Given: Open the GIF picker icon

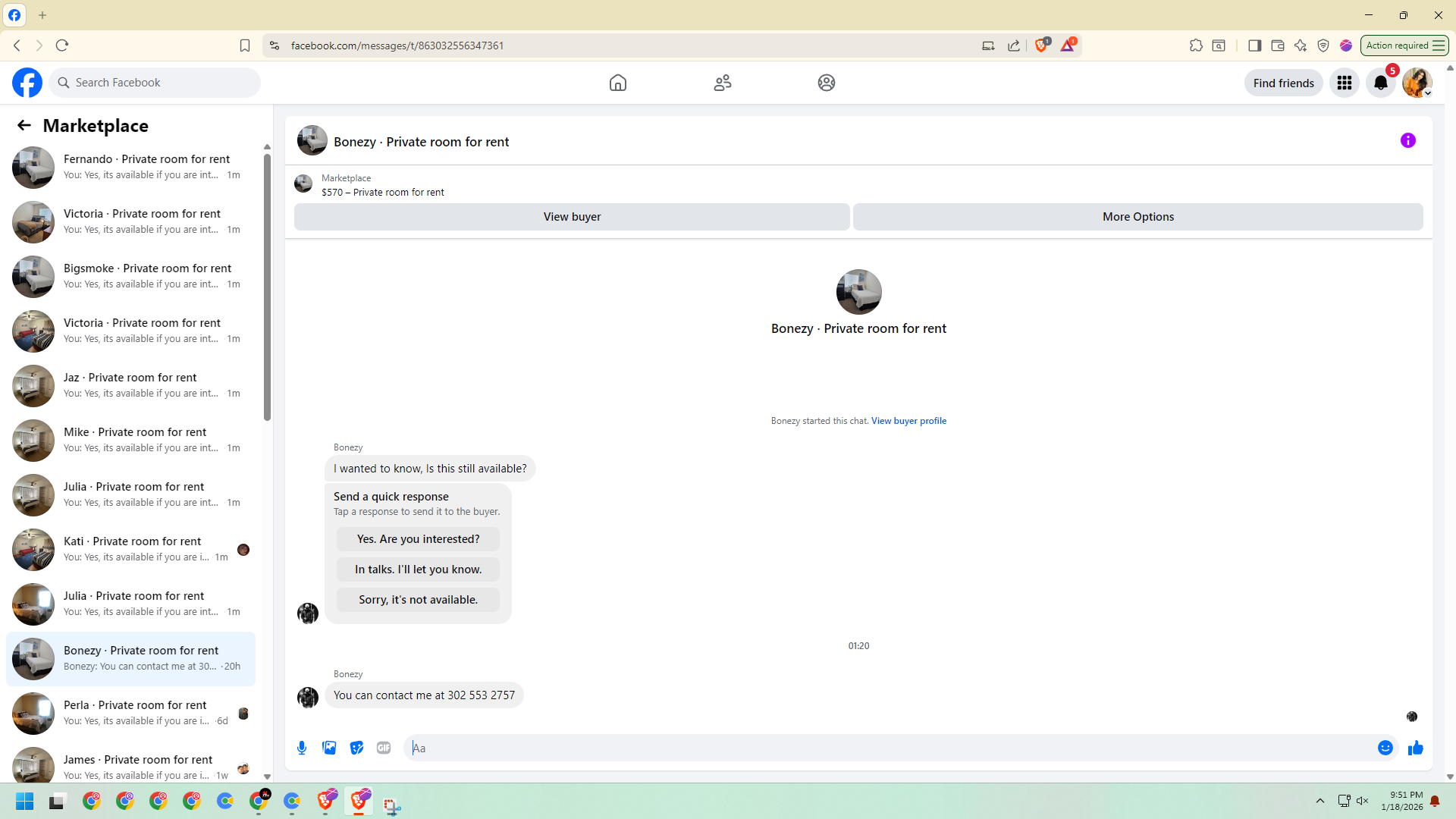Looking at the screenshot, I should click(384, 748).
